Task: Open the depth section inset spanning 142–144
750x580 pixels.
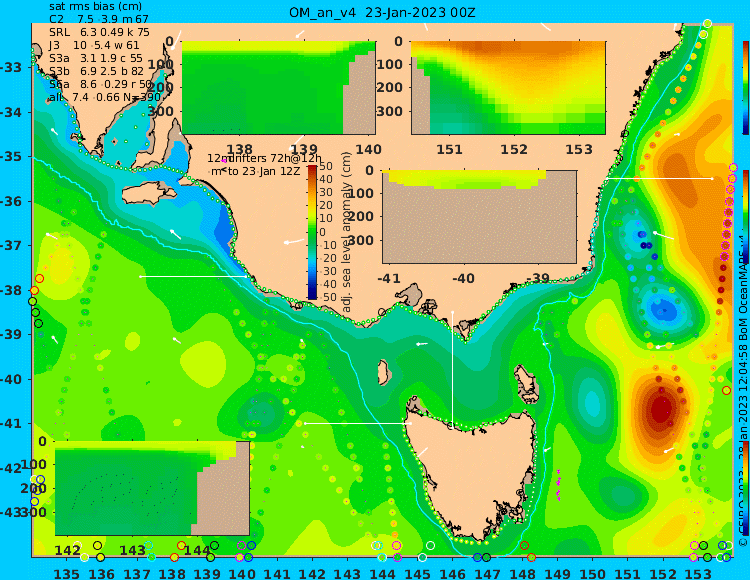Action: point(152,488)
